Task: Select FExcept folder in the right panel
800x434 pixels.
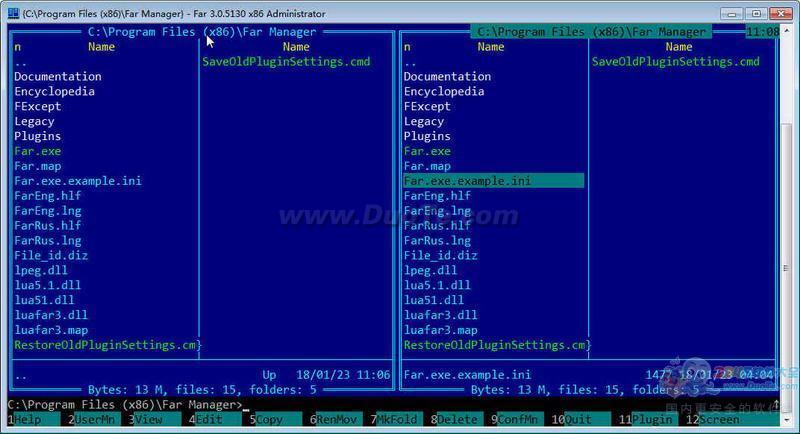Action: (427, 106)
